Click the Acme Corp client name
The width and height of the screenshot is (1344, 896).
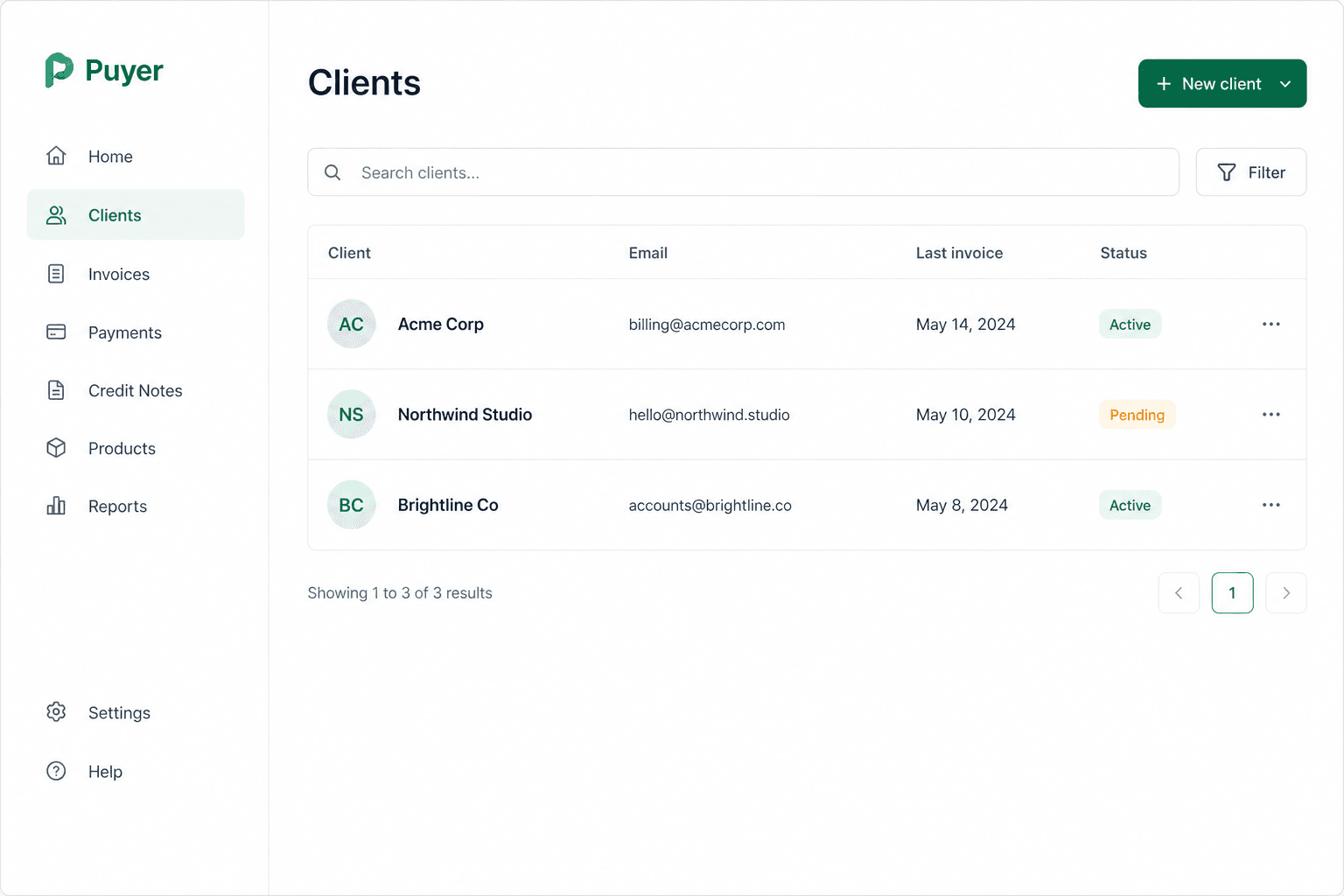441,324
